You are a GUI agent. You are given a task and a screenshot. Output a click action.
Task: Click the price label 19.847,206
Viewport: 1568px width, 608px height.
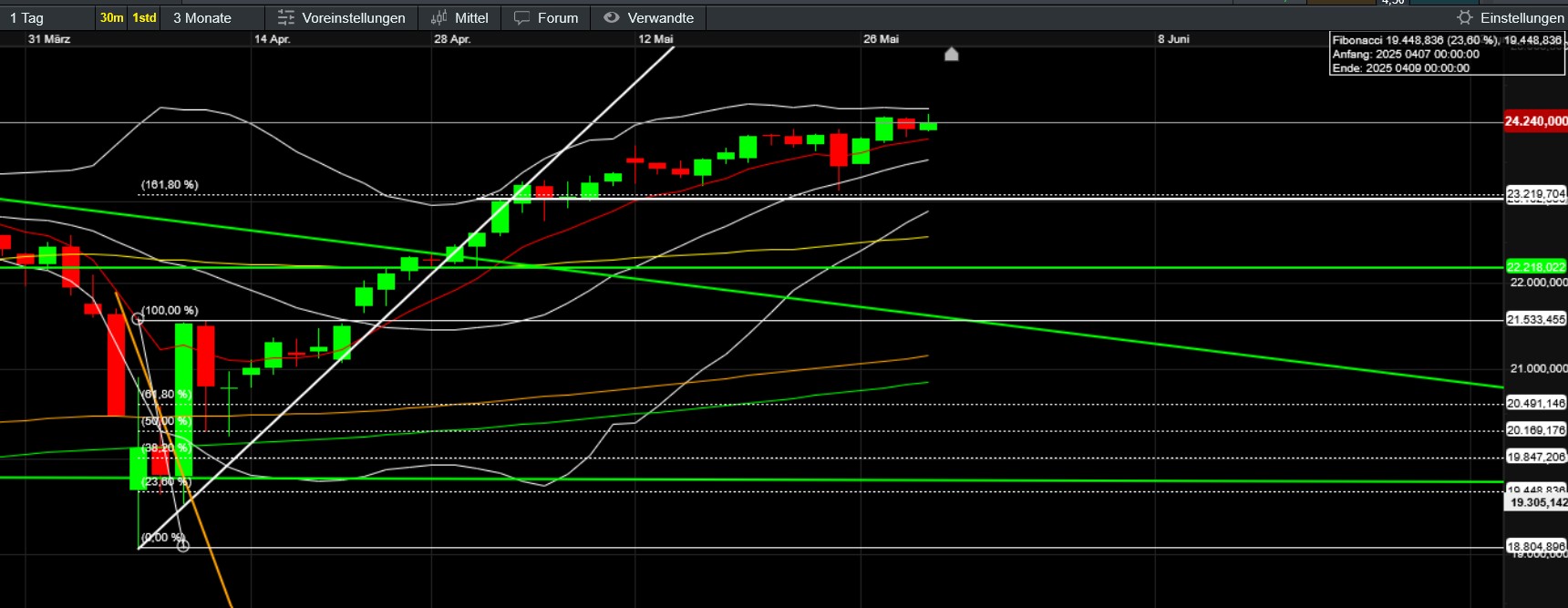(1536, 458)
